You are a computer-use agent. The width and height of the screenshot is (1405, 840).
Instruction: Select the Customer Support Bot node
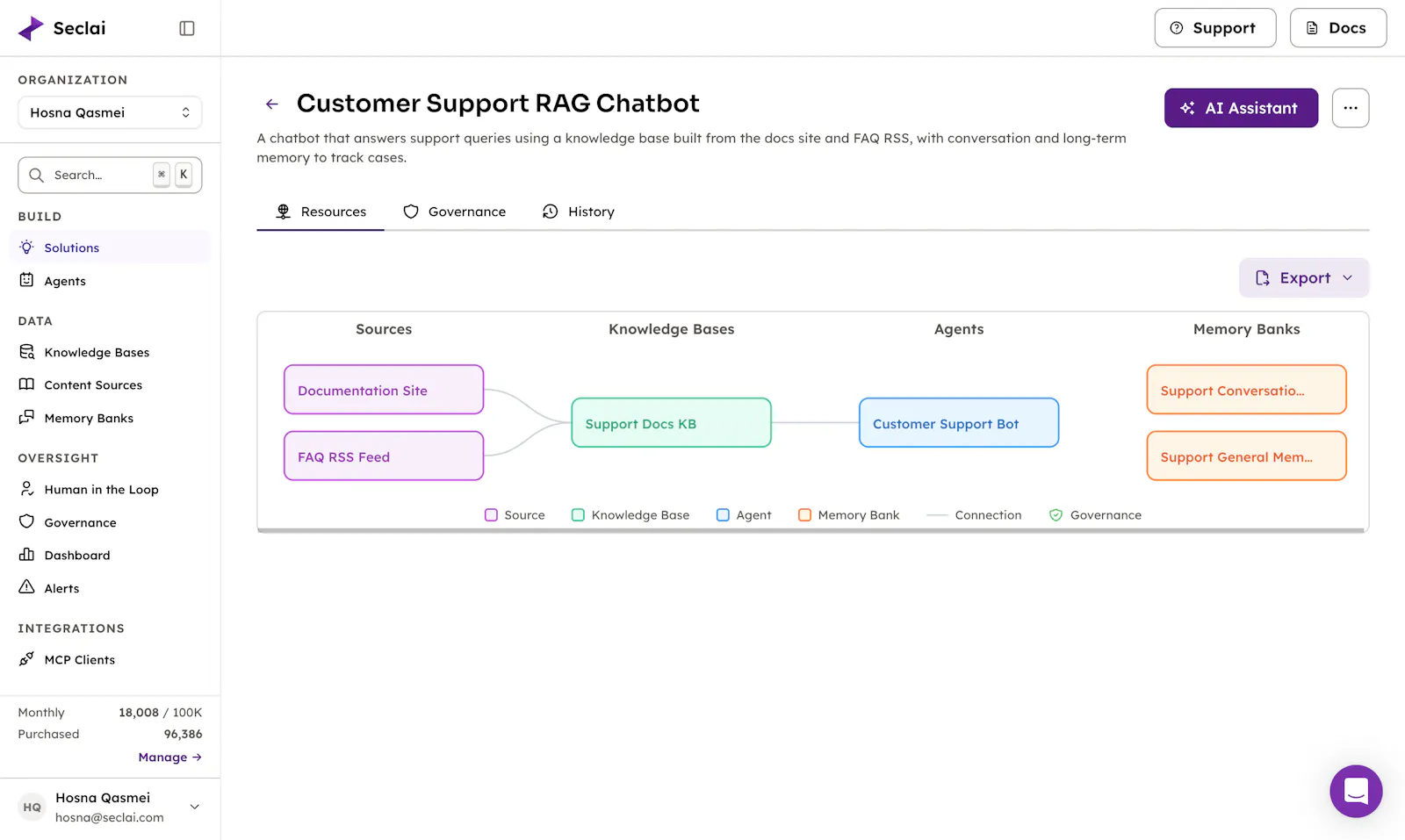tap(959, 423)
